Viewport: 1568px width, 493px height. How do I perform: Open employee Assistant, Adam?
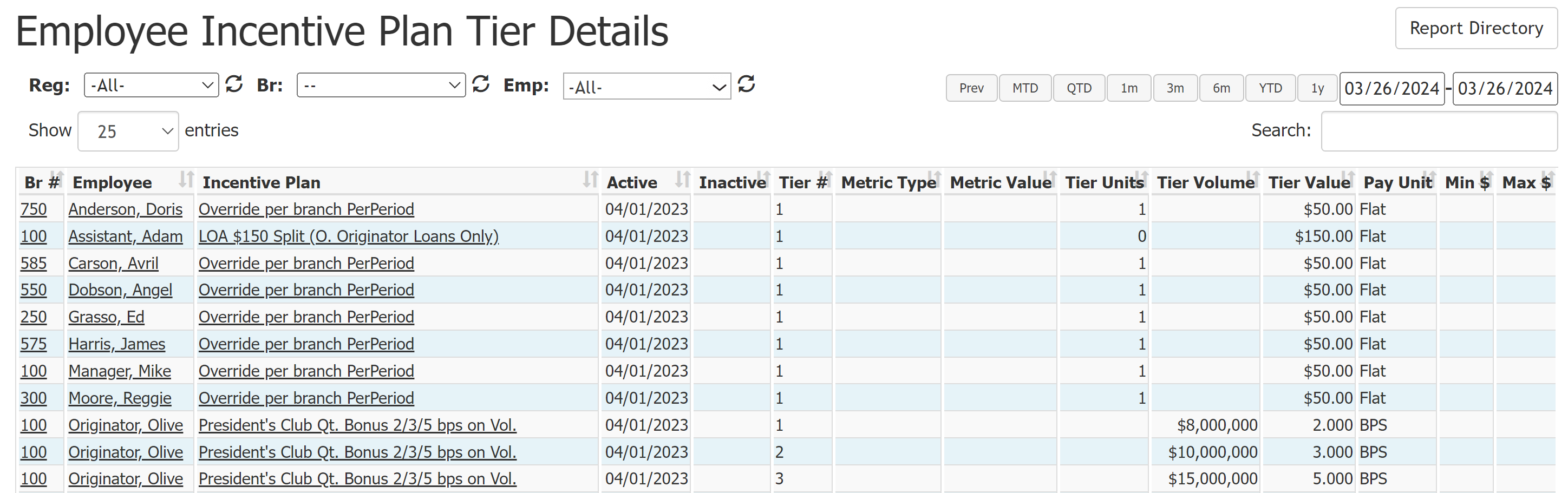pos(126,236)
